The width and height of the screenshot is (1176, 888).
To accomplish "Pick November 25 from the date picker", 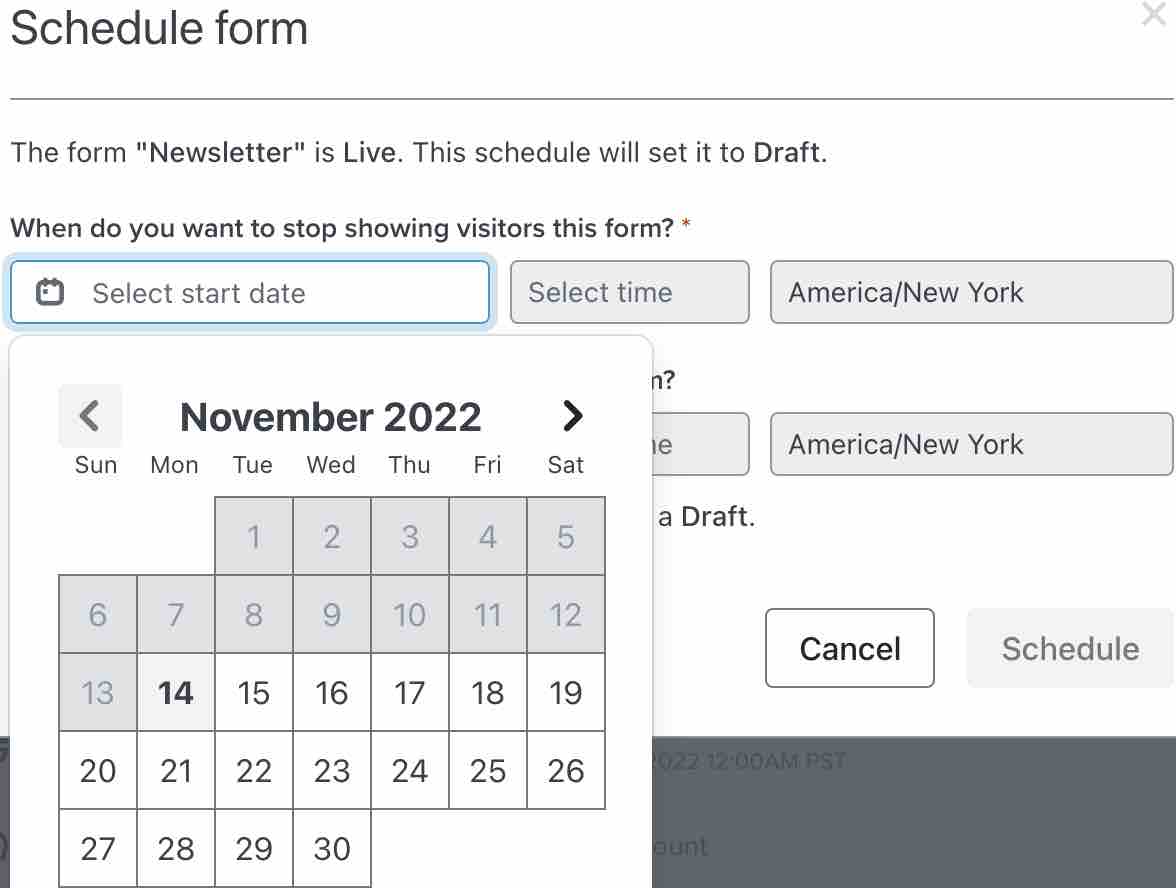I will (487, 770).
